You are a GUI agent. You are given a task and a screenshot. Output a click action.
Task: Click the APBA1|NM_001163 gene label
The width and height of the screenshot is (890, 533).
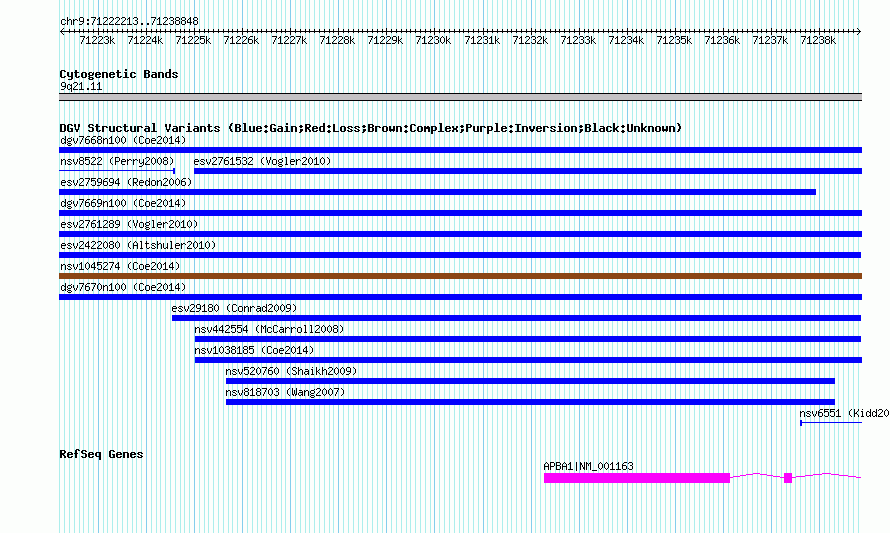click(588, 466)
